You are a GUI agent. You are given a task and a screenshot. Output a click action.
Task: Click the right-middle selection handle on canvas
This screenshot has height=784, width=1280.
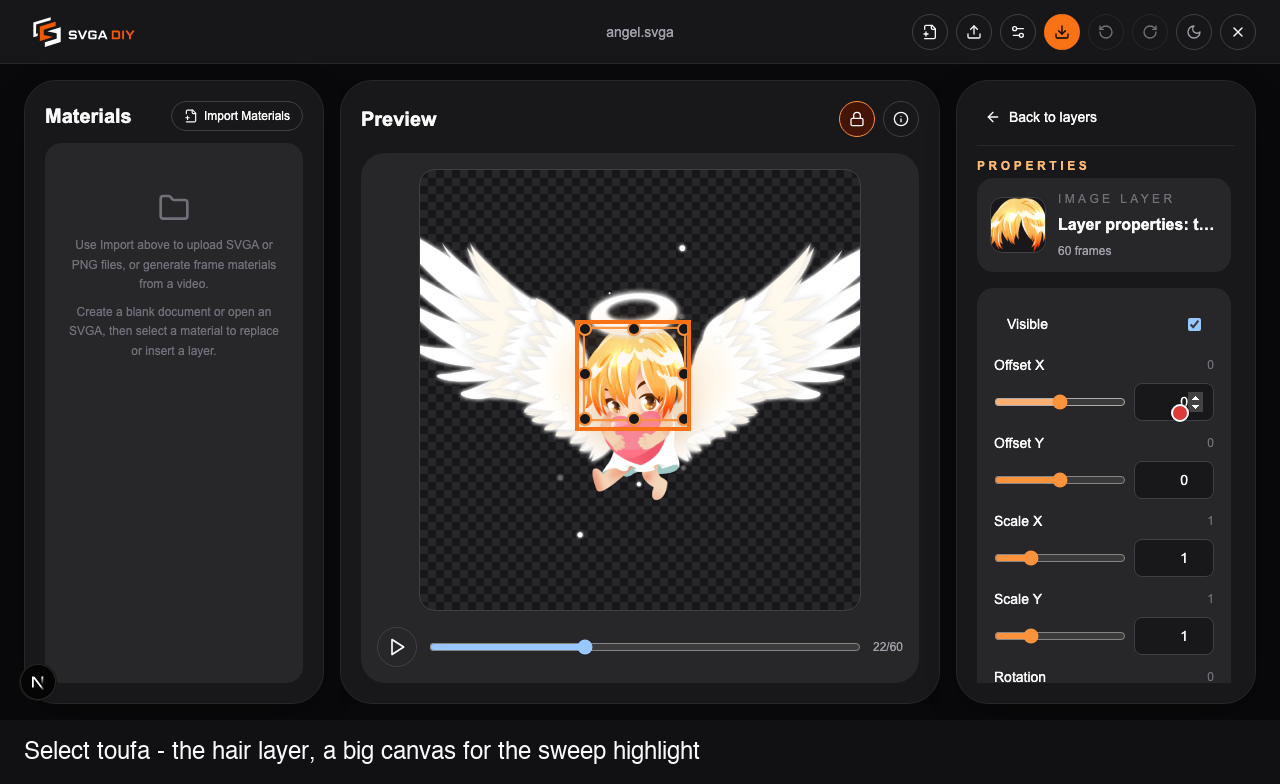click(x=683, y=374)
